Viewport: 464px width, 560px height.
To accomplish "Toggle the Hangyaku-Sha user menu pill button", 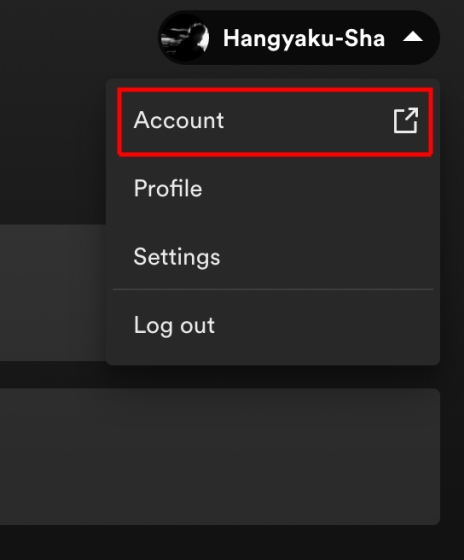I will point(299,38).
